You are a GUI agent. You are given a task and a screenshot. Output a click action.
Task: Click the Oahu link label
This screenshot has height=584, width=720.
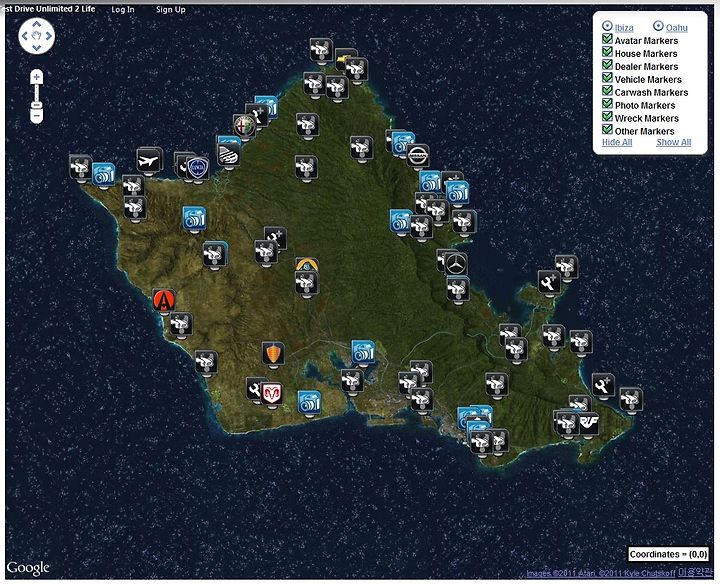(x=677, y=28)
